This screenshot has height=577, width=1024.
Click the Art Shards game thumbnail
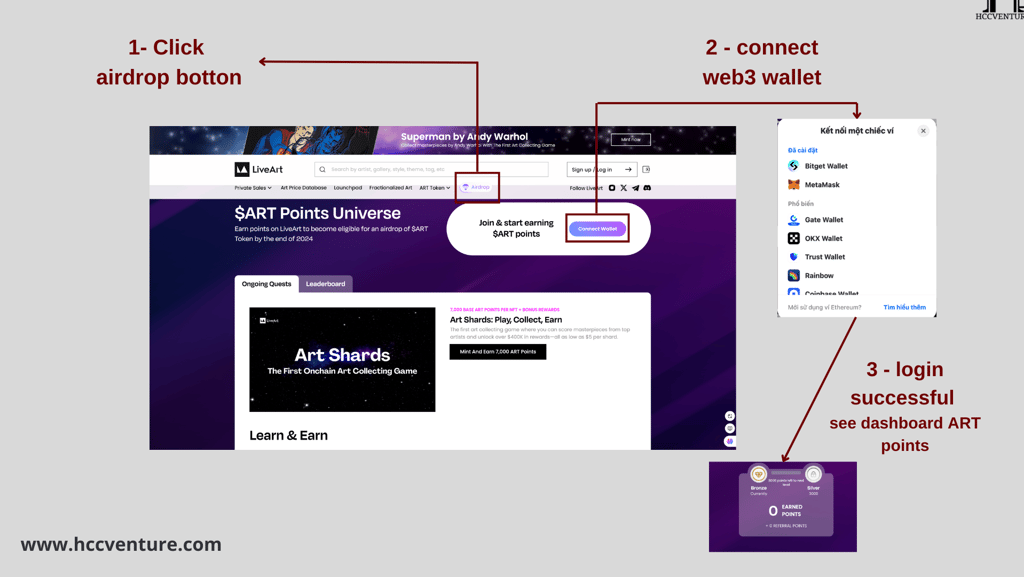[342, 360]
